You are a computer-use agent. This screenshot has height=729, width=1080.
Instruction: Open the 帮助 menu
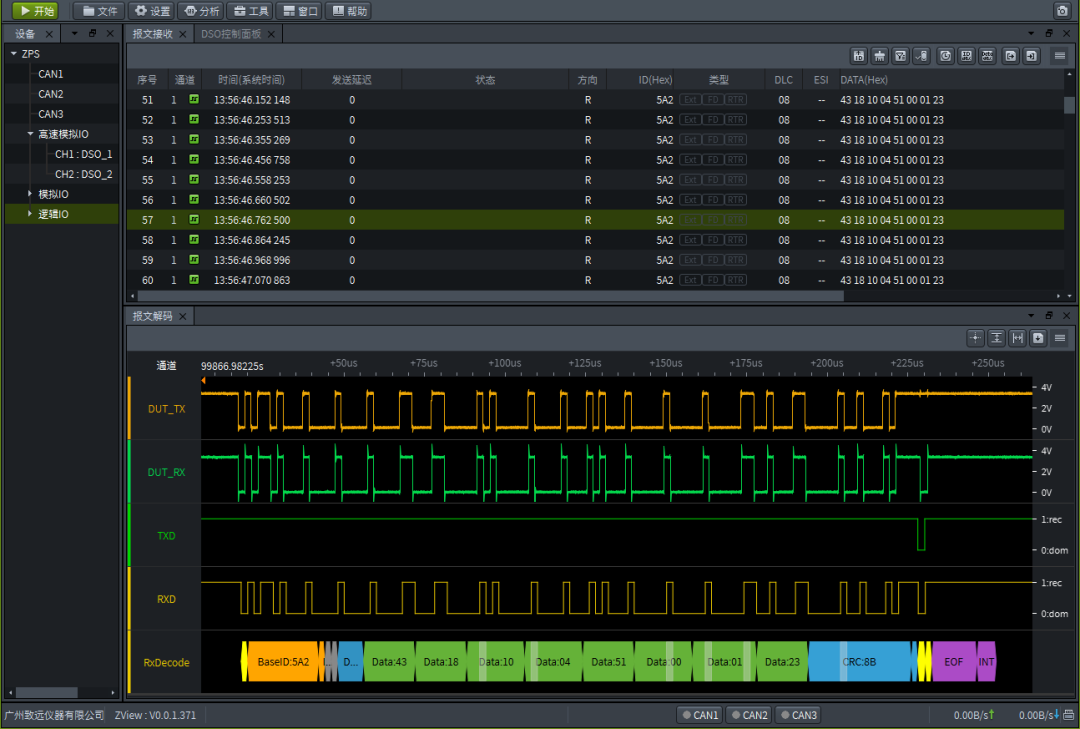(350, 11)
